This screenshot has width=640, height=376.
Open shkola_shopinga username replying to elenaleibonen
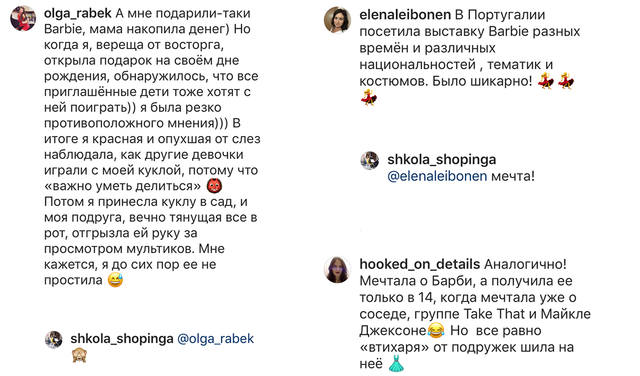[442, 160]
